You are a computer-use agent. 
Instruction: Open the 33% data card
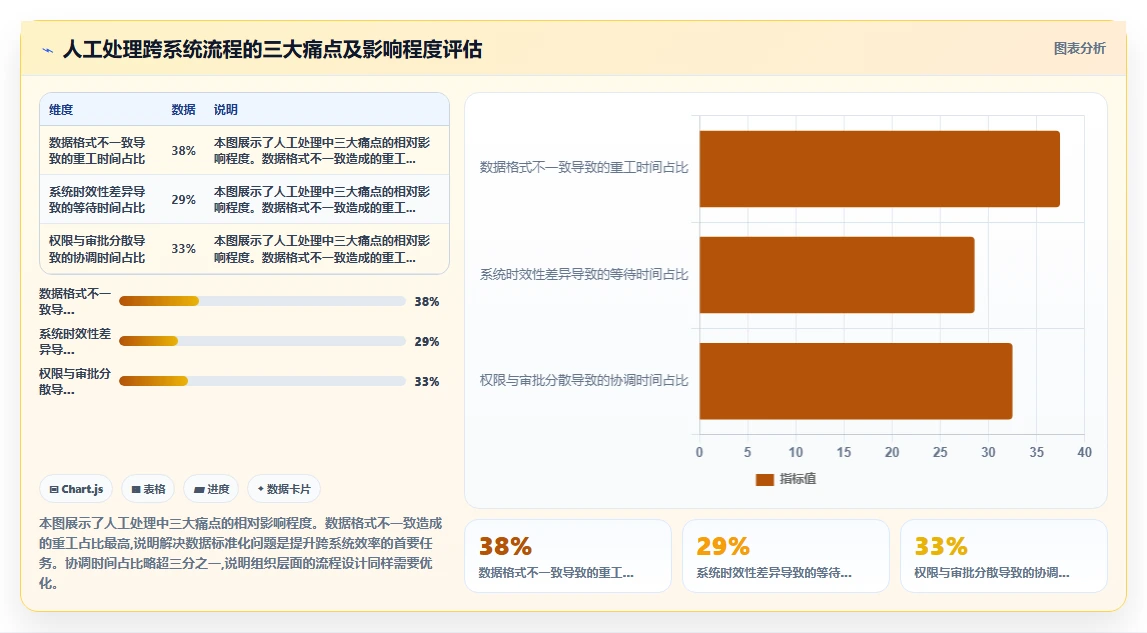[x=1004, y=556]
